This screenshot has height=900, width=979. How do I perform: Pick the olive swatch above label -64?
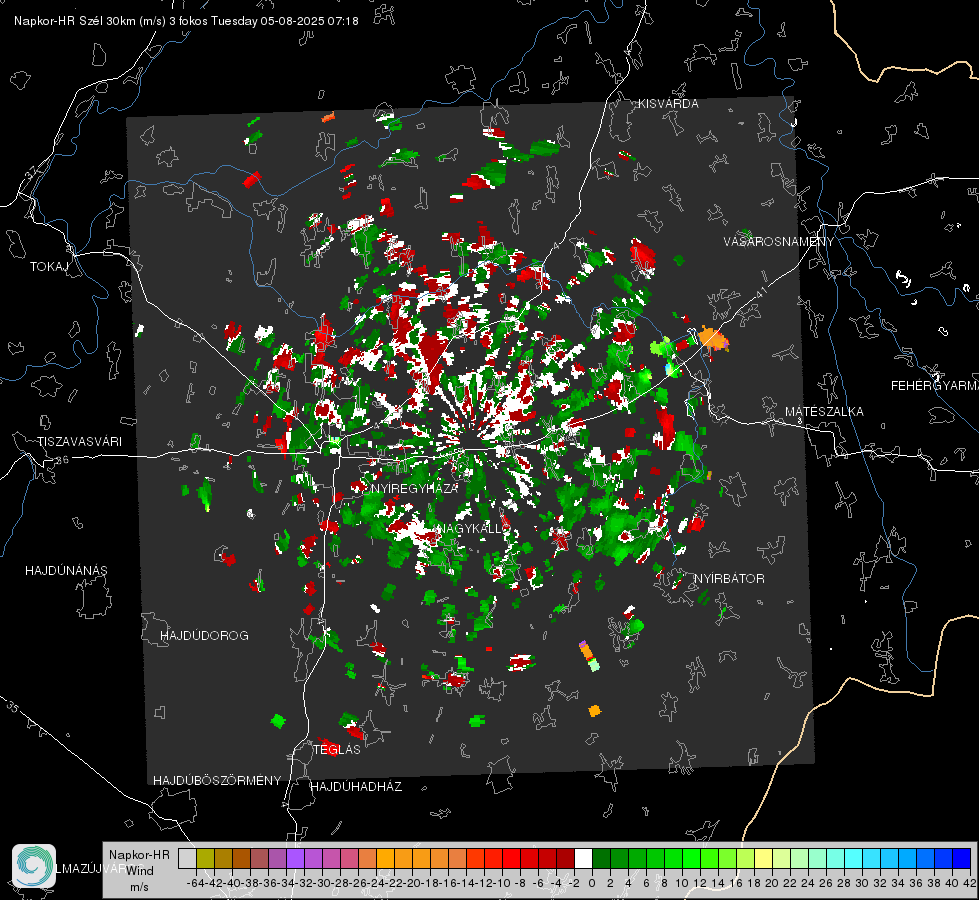coord(205,858)
